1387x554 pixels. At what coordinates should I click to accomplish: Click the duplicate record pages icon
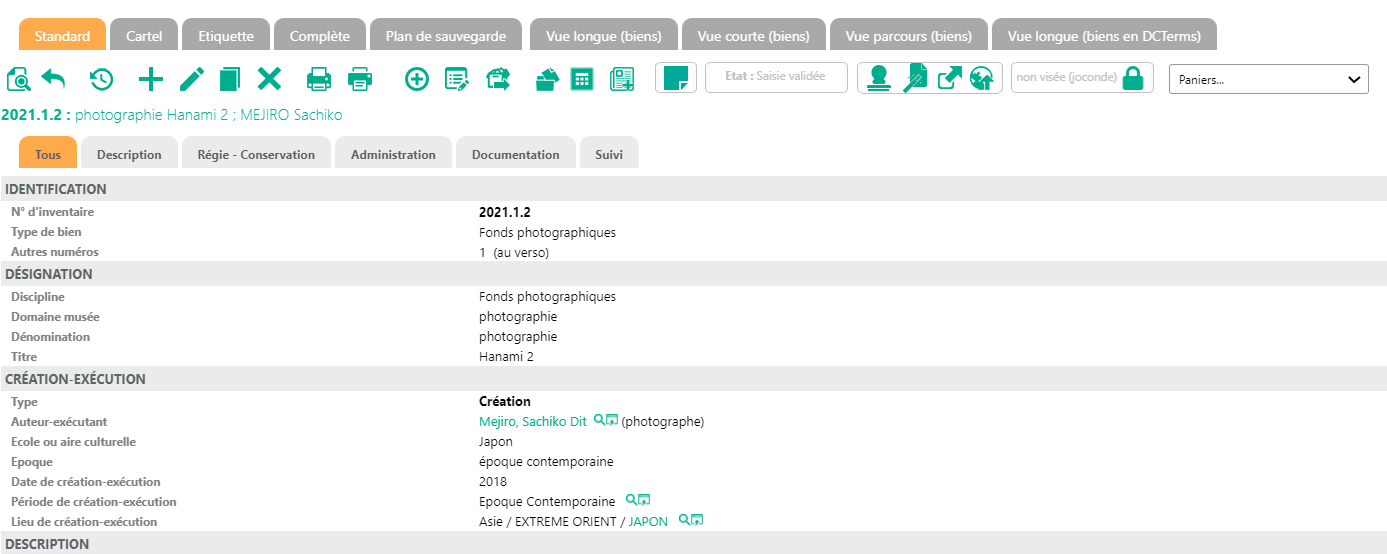[230, 79]
